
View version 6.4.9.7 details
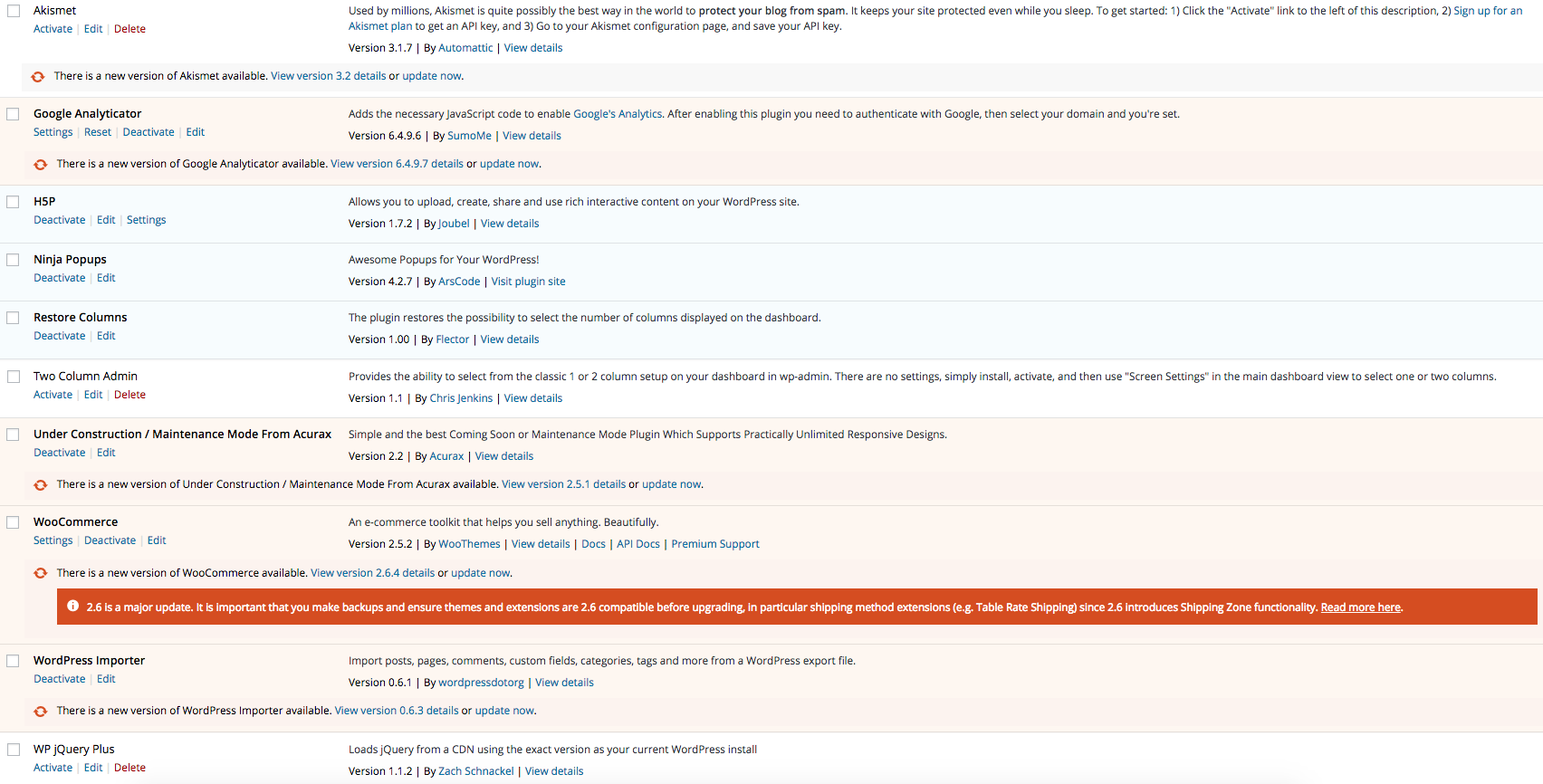click(x=397, y=164)
